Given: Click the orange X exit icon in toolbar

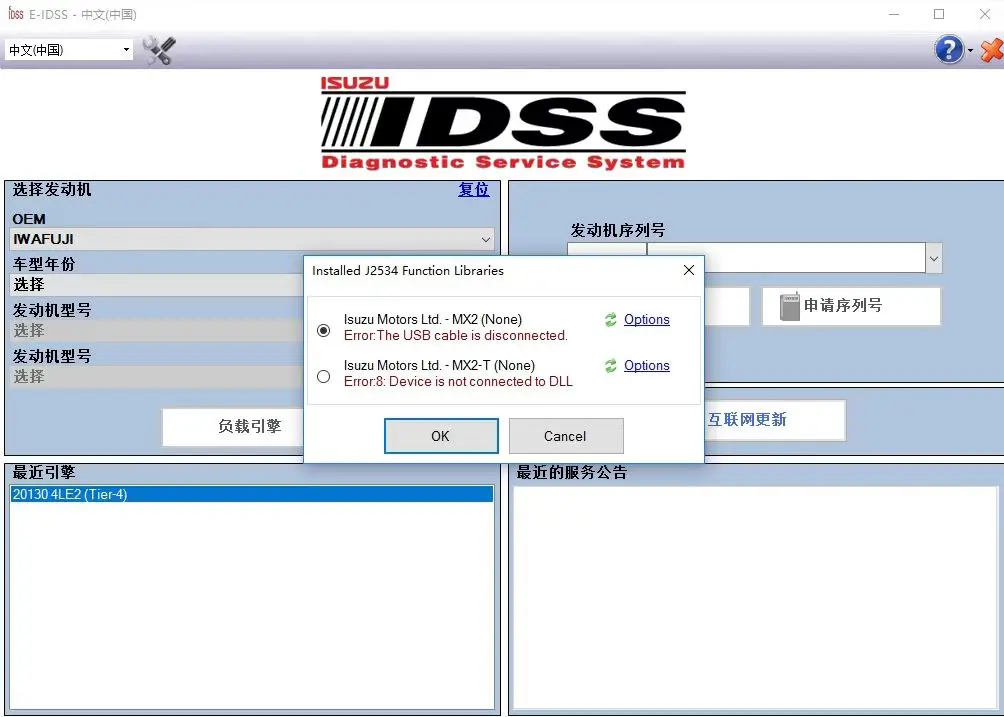Looking at the screenshot, I should pos(991,50).
